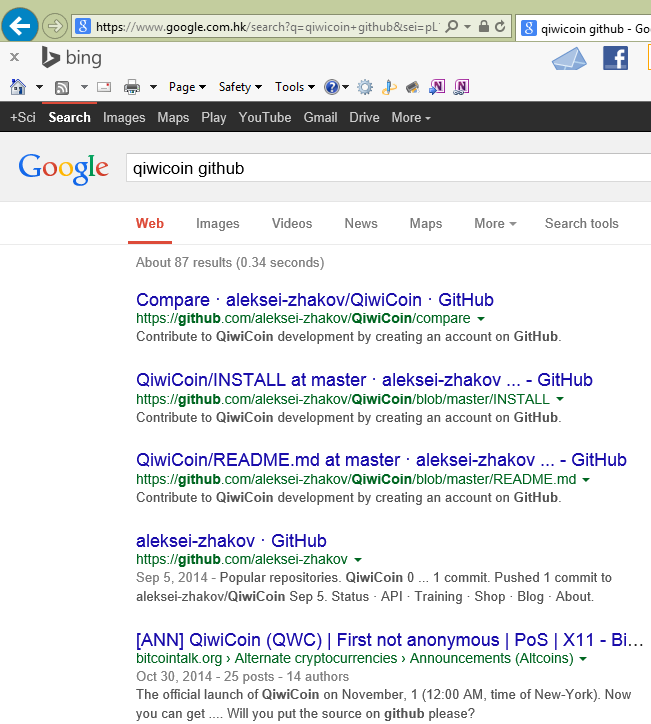Open the Page menu

coord(187,87)
